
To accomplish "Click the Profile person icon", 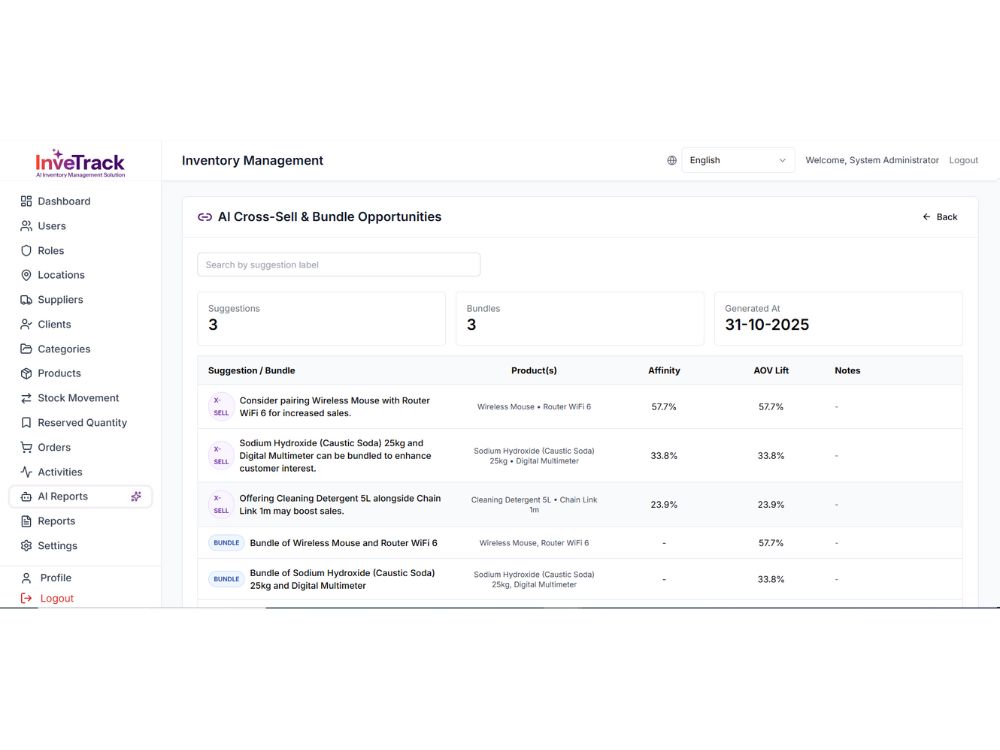I will pyautogui.click(x=26, y=578).
